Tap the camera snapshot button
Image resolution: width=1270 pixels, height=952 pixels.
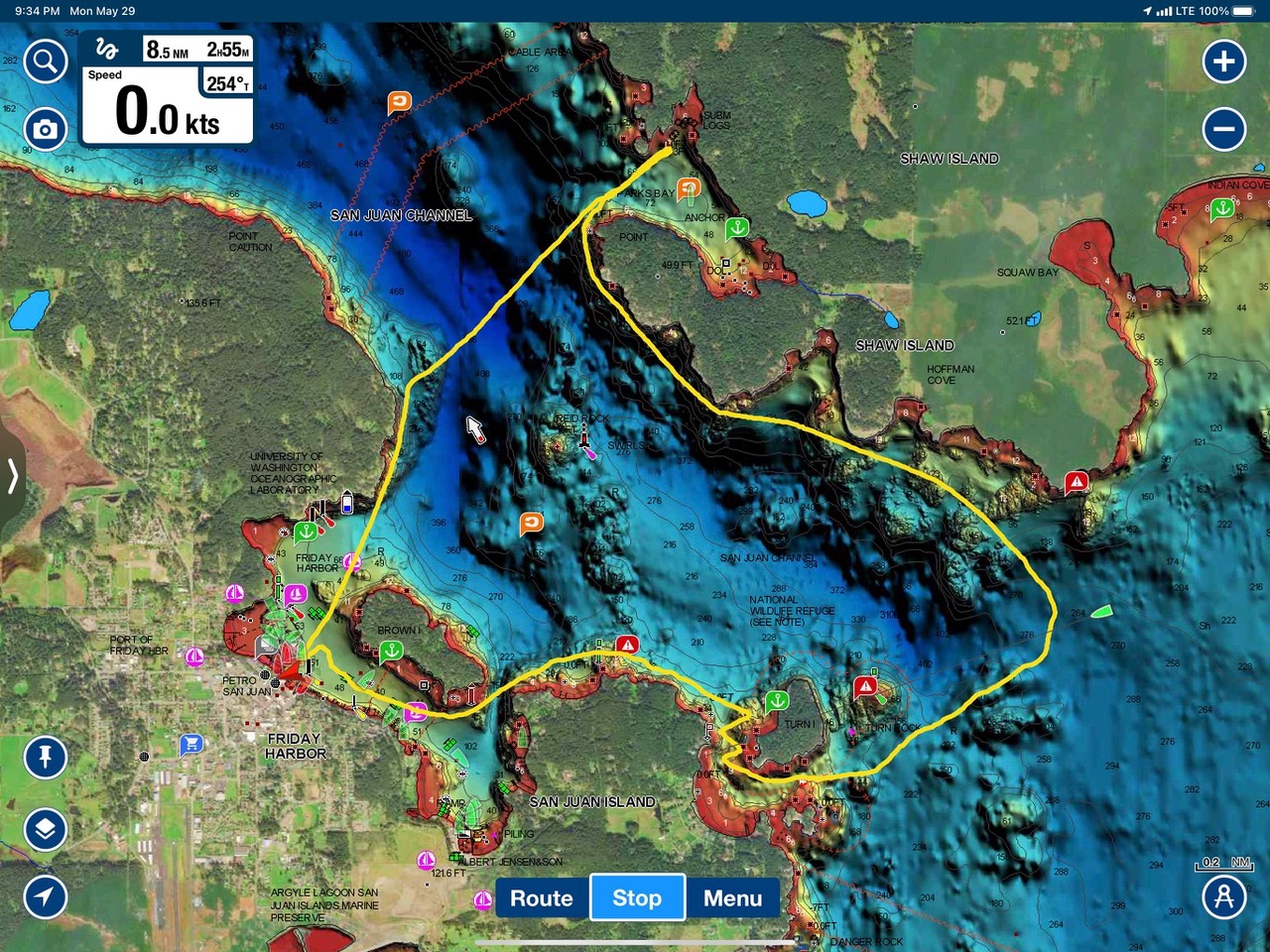pyautogui.click(x=45, y=129)
